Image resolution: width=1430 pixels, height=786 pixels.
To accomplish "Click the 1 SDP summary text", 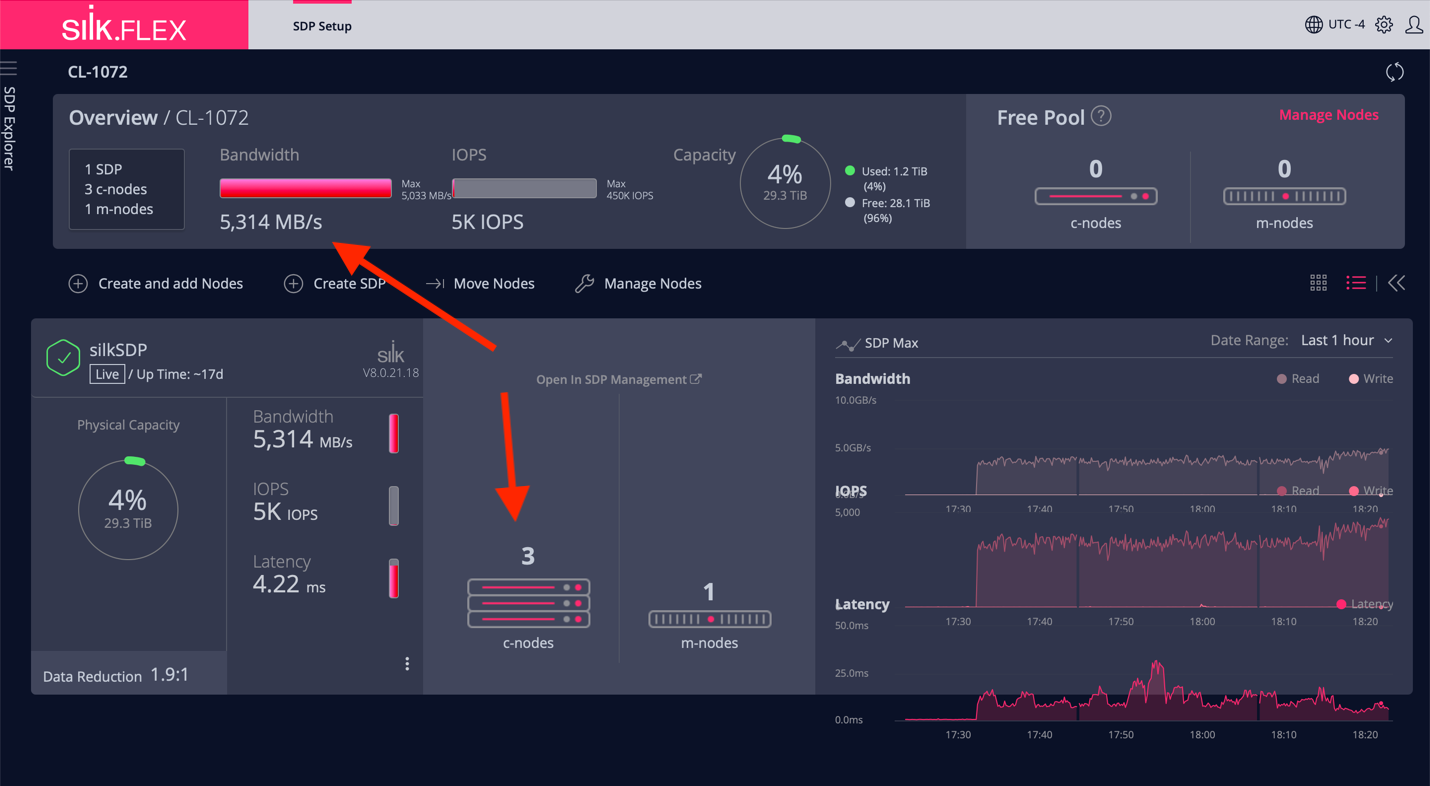I will [x=104, y=169].
